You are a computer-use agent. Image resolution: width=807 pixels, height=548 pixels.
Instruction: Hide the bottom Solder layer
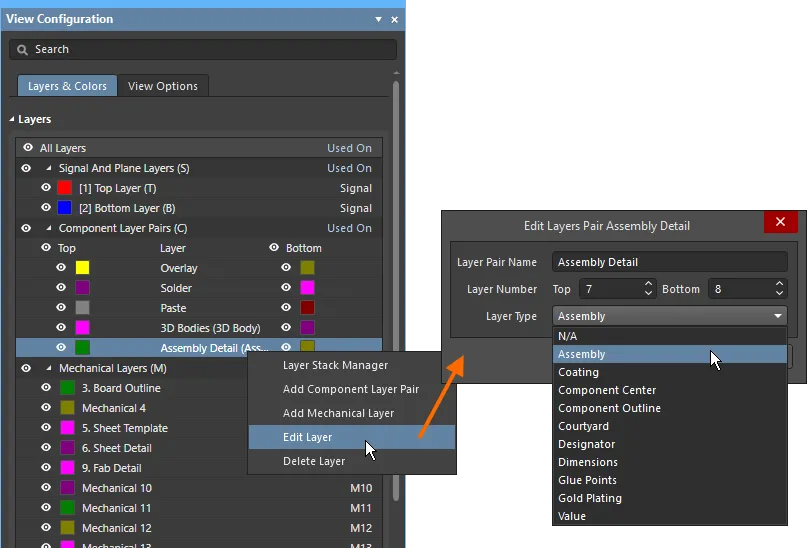click(x=286, y=287)
